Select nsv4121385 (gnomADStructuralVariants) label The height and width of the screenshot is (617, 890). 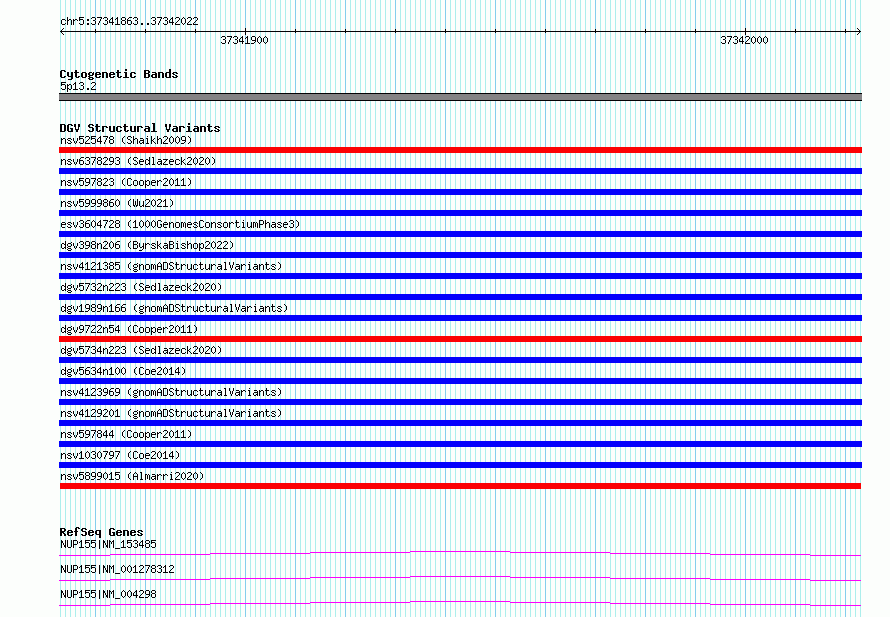pyautogui.click(x=171, y=266)
